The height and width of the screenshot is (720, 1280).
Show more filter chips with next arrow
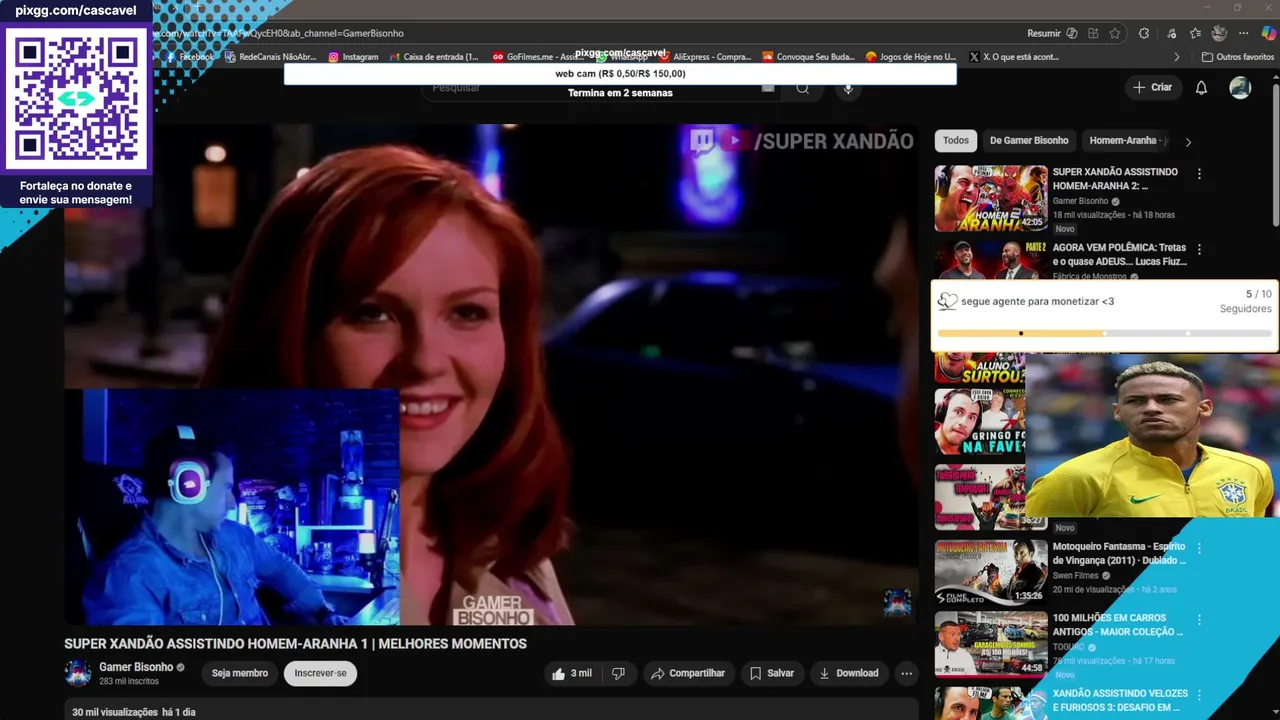[1188, 142]
